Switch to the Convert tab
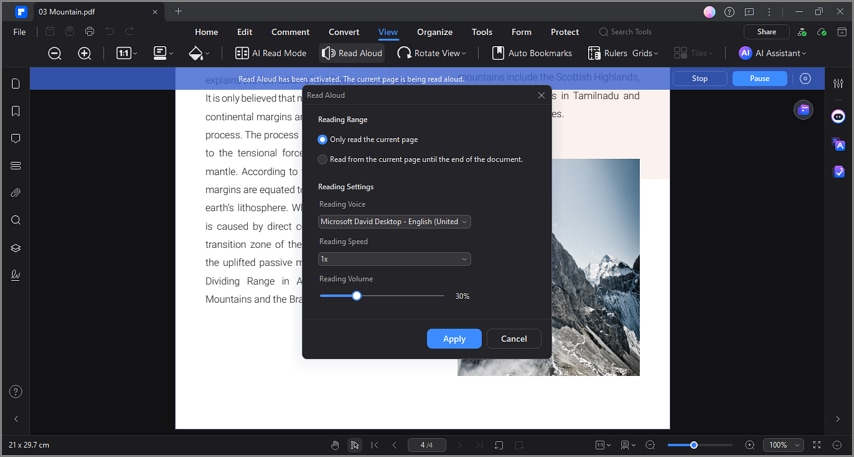 click(x=344, y=32)
